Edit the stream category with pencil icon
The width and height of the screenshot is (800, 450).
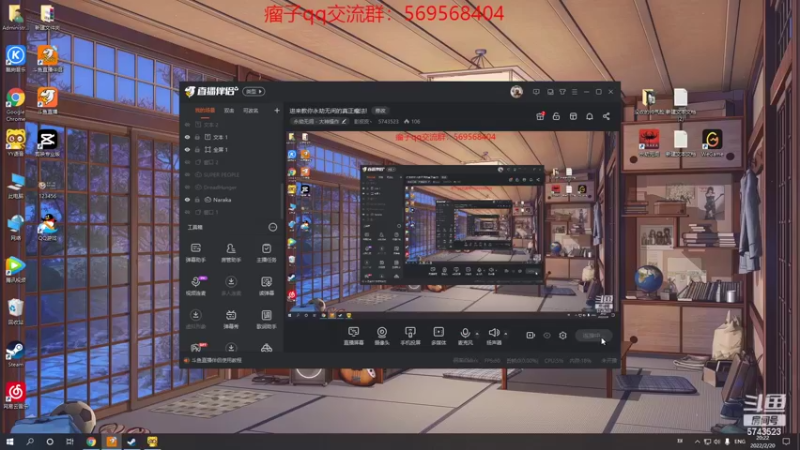coord(344,121)
